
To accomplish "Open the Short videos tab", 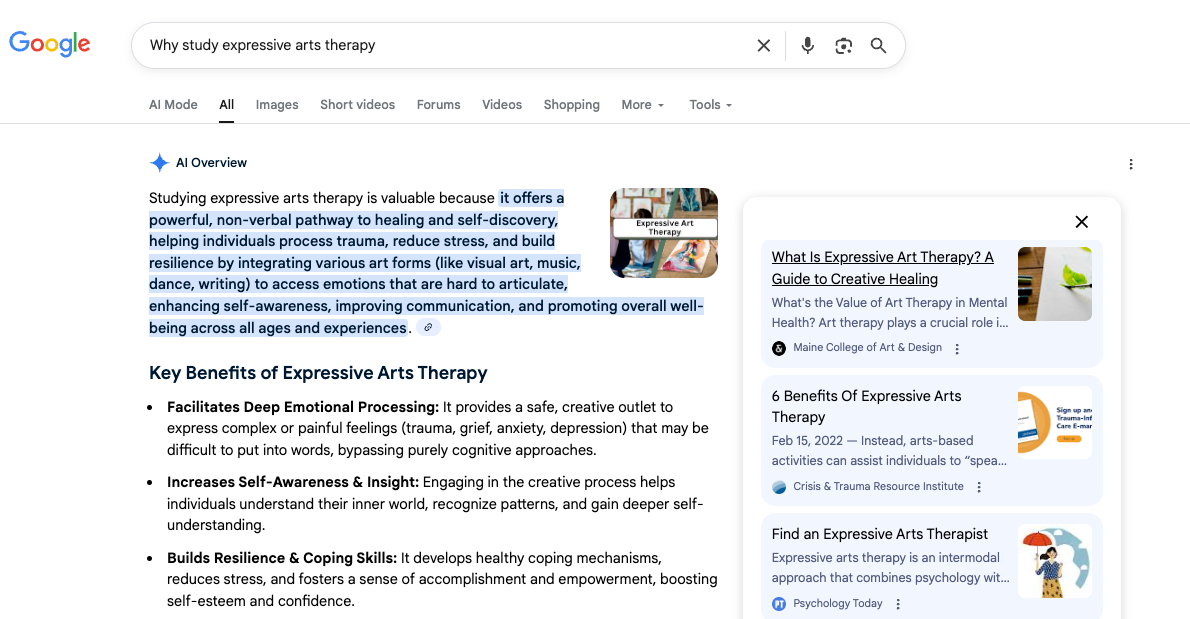I will point(357,105).
